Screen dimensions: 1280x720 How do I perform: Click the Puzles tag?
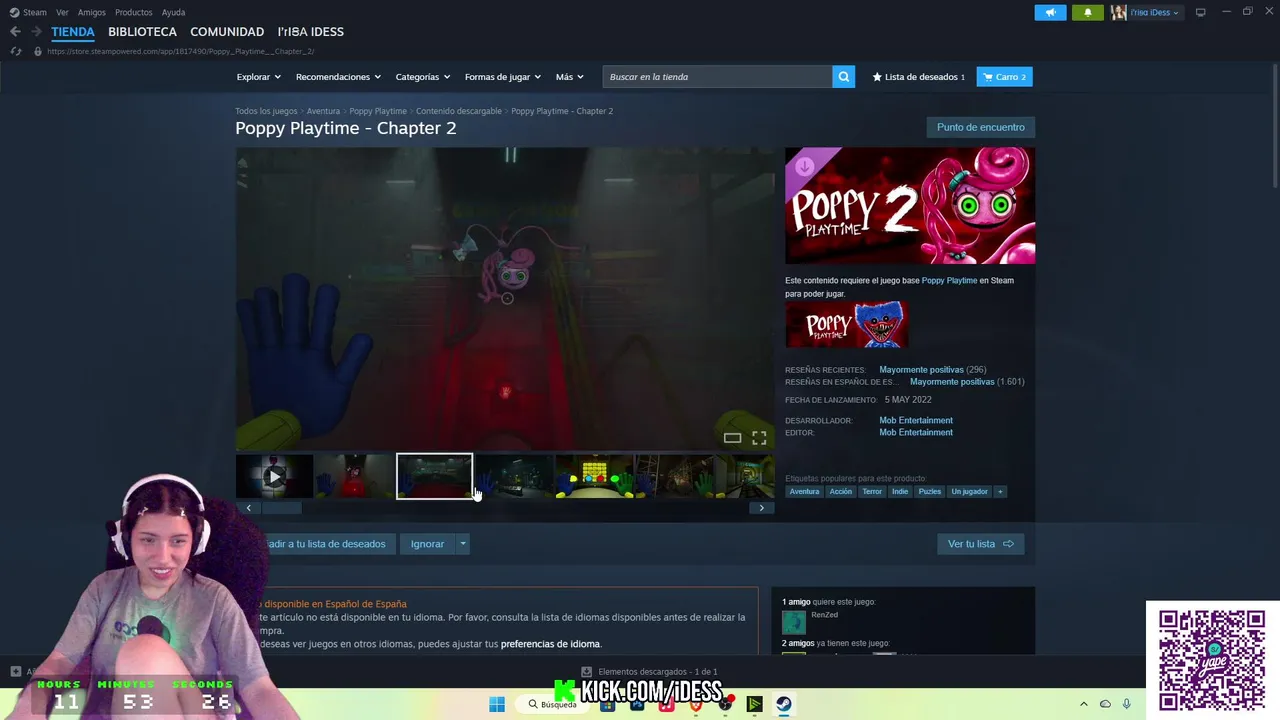point(930,492)
